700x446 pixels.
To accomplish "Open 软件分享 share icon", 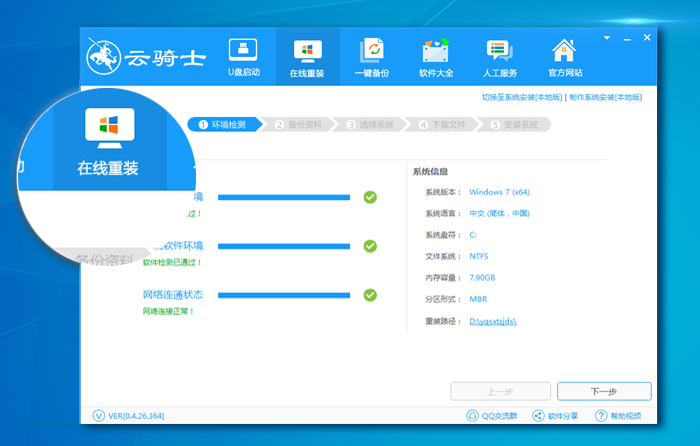I will [538, 416].
